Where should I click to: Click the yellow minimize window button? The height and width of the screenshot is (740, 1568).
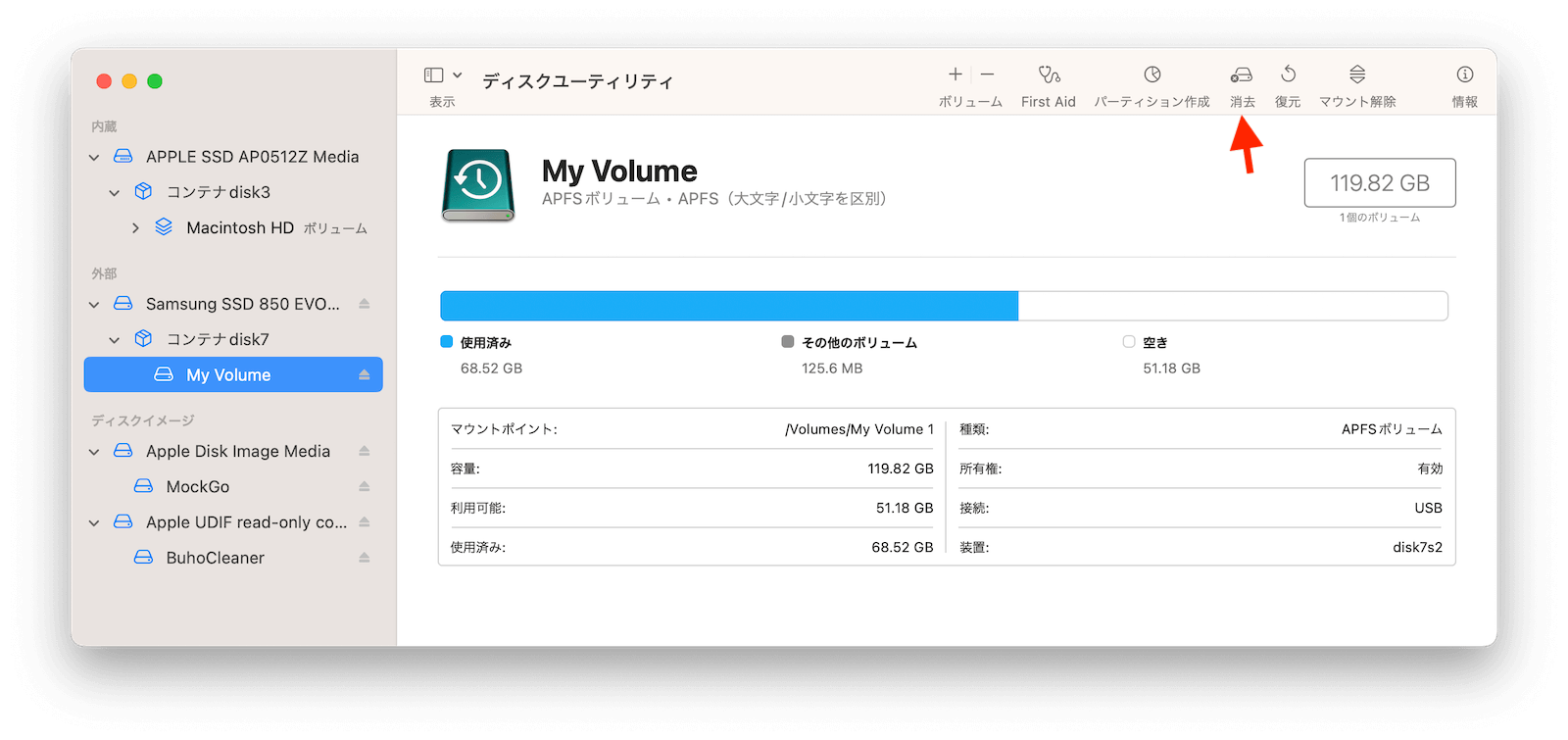pyautogui.click(x=129, y=81)
